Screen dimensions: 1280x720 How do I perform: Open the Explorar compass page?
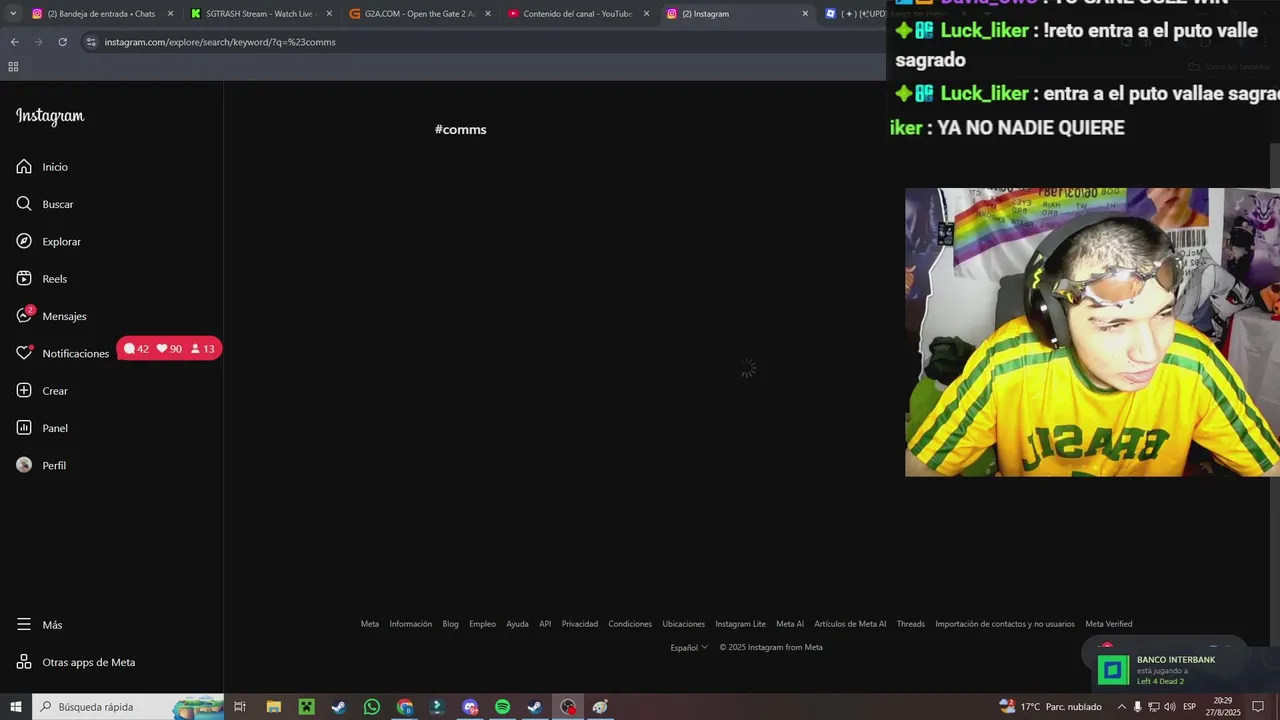point(48,242)
